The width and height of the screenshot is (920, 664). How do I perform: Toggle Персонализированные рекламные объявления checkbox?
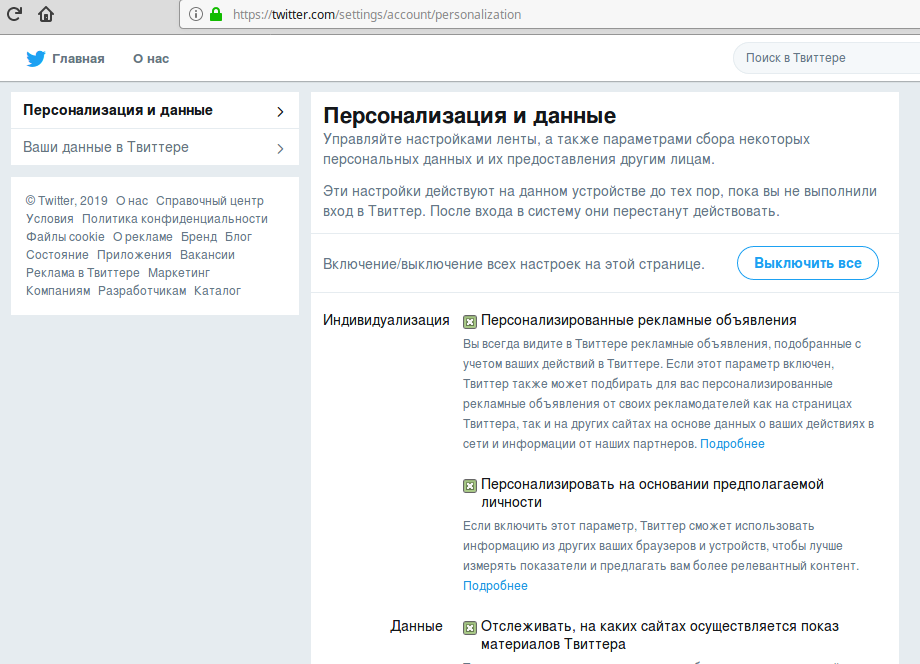469,321
